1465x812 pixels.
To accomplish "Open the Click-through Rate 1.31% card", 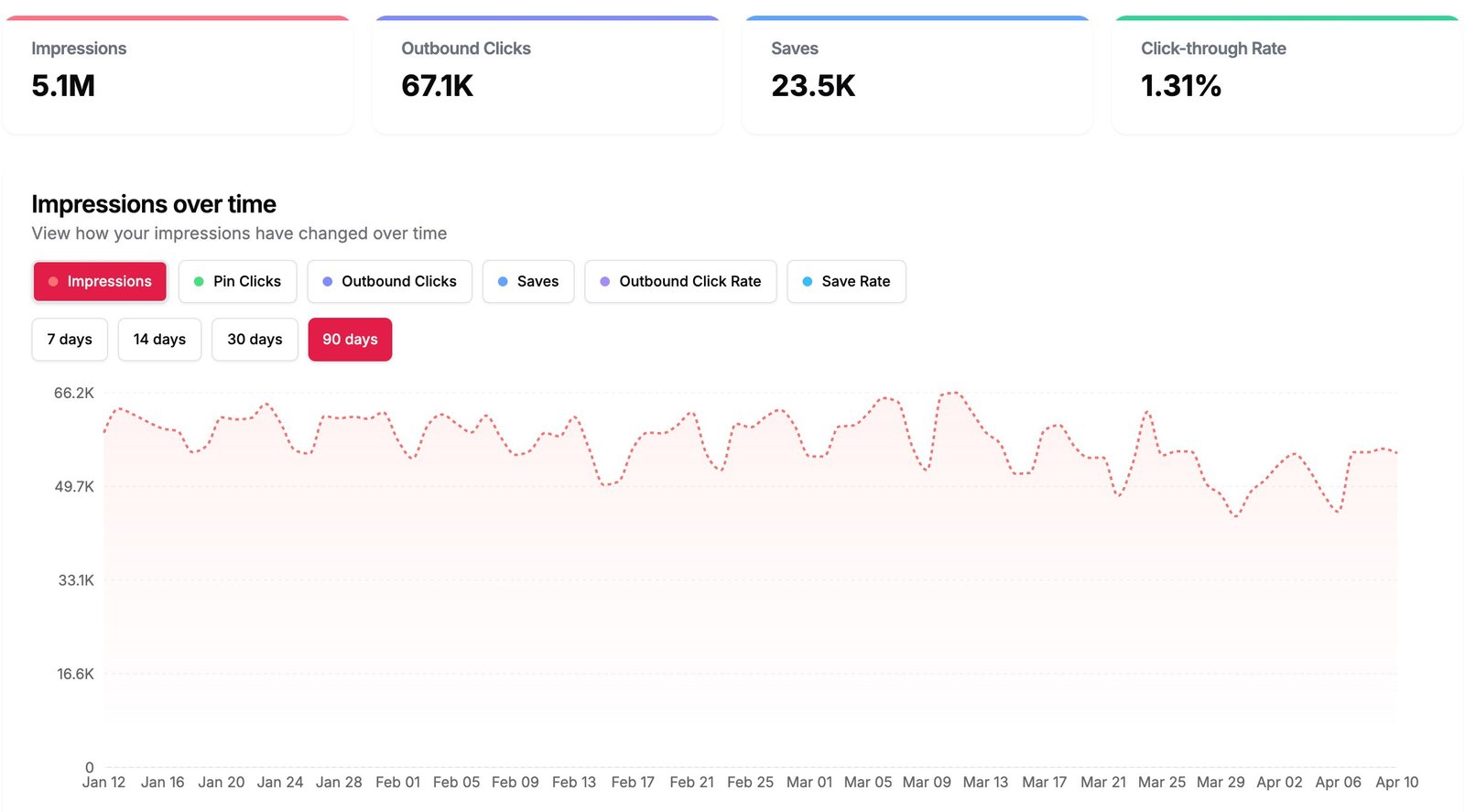I will [1287, 75].
